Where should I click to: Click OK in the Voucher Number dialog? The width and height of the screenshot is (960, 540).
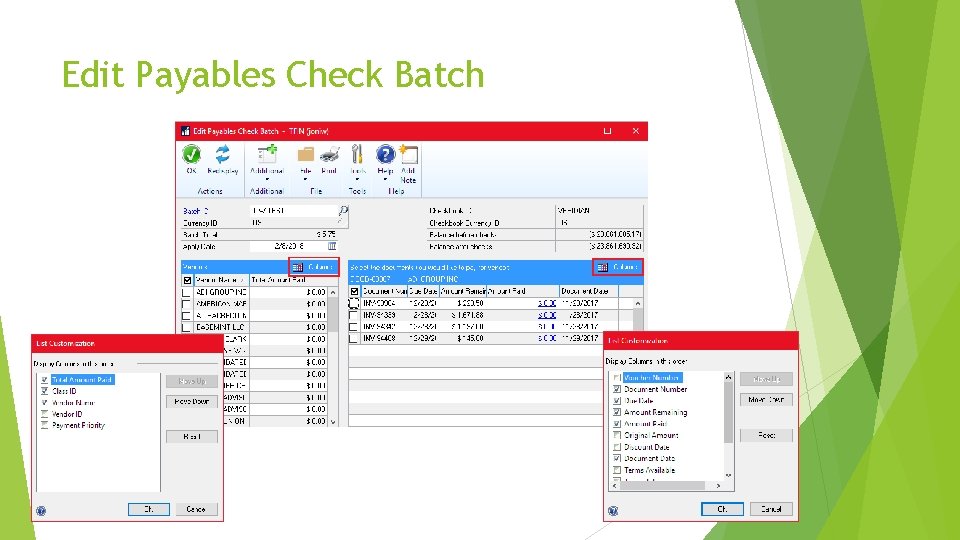(722, 509)
